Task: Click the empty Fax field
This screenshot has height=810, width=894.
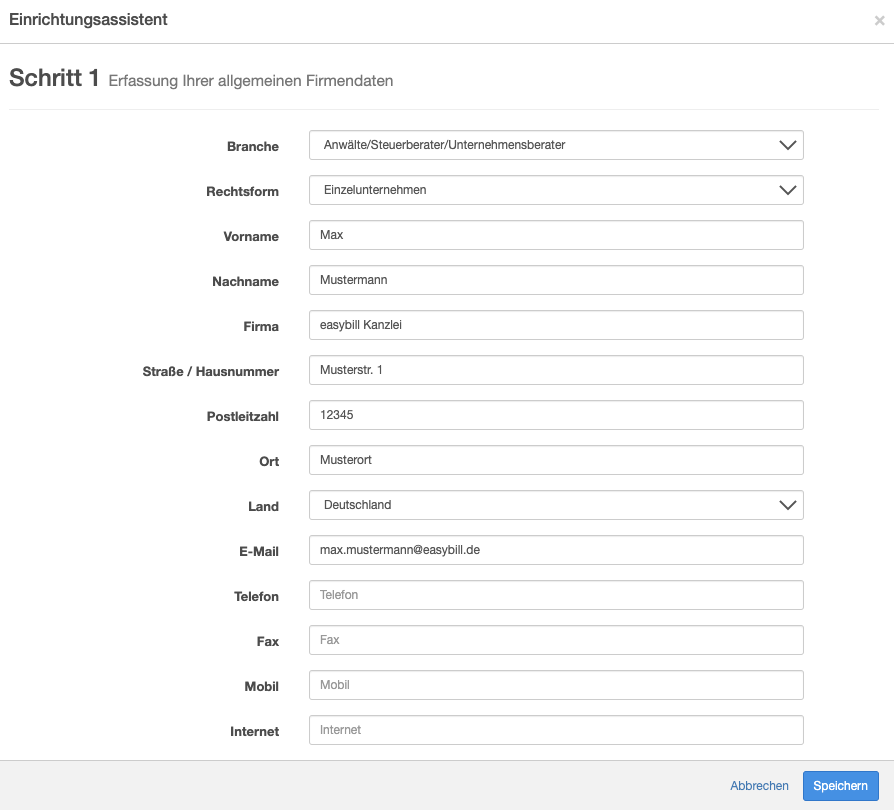Action: (555, 640)
